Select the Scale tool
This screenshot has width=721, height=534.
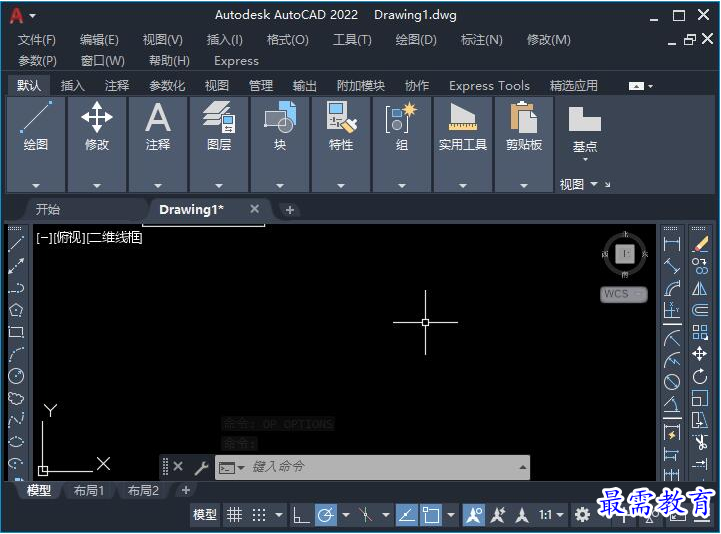(700, 398)
